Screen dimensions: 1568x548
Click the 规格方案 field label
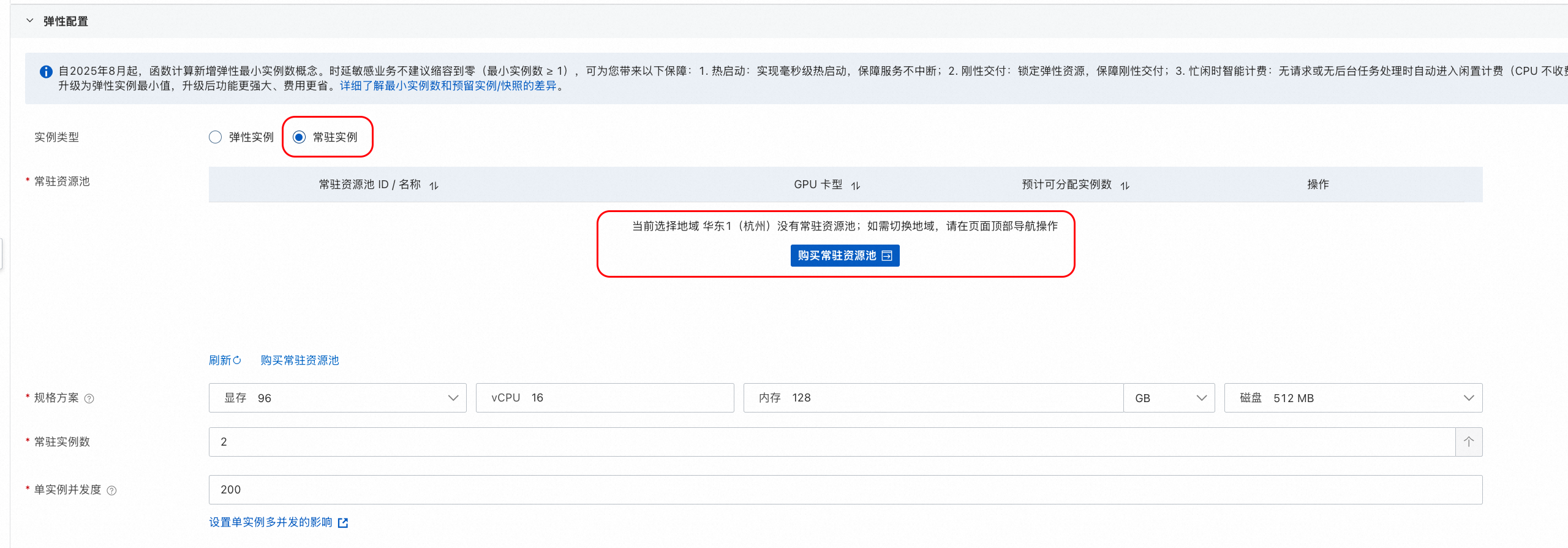point(56,398)
